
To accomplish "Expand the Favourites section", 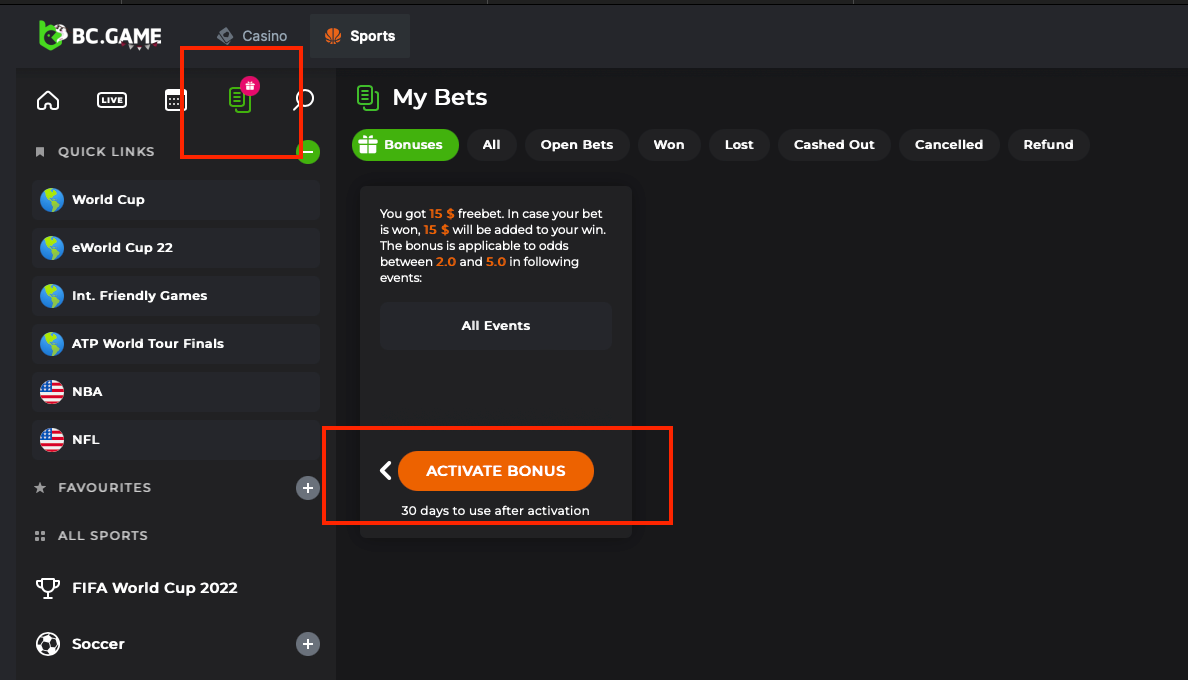I will (x=308, y=488).
